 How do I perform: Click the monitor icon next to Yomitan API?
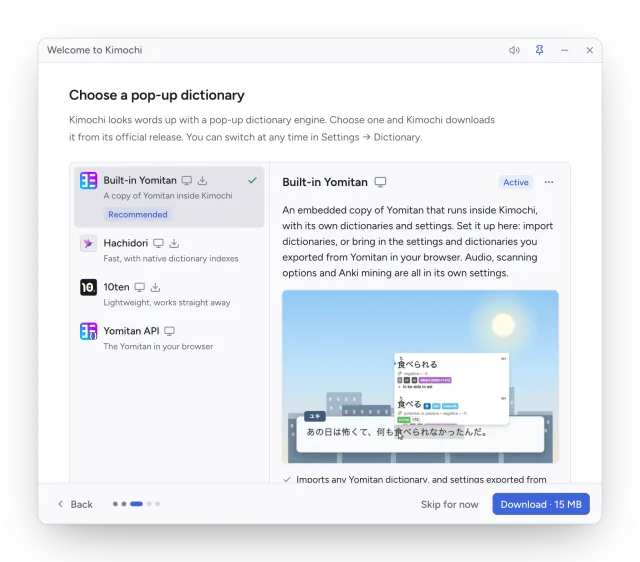point(169,331)
